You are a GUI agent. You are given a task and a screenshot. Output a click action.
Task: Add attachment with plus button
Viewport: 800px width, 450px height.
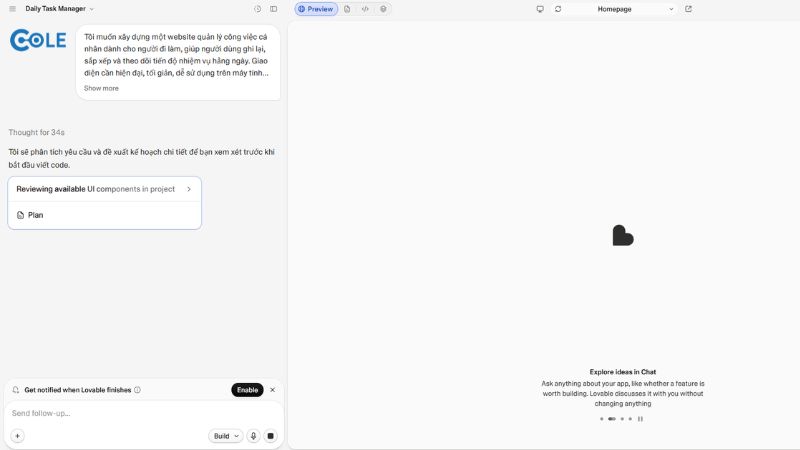click(17, 436)
